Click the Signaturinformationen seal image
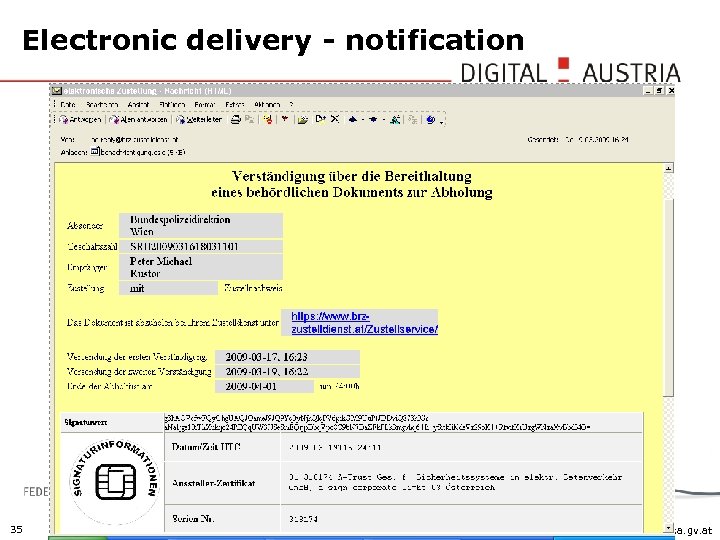Viewport: 720px width, 540px height. (x=114, y=480)
